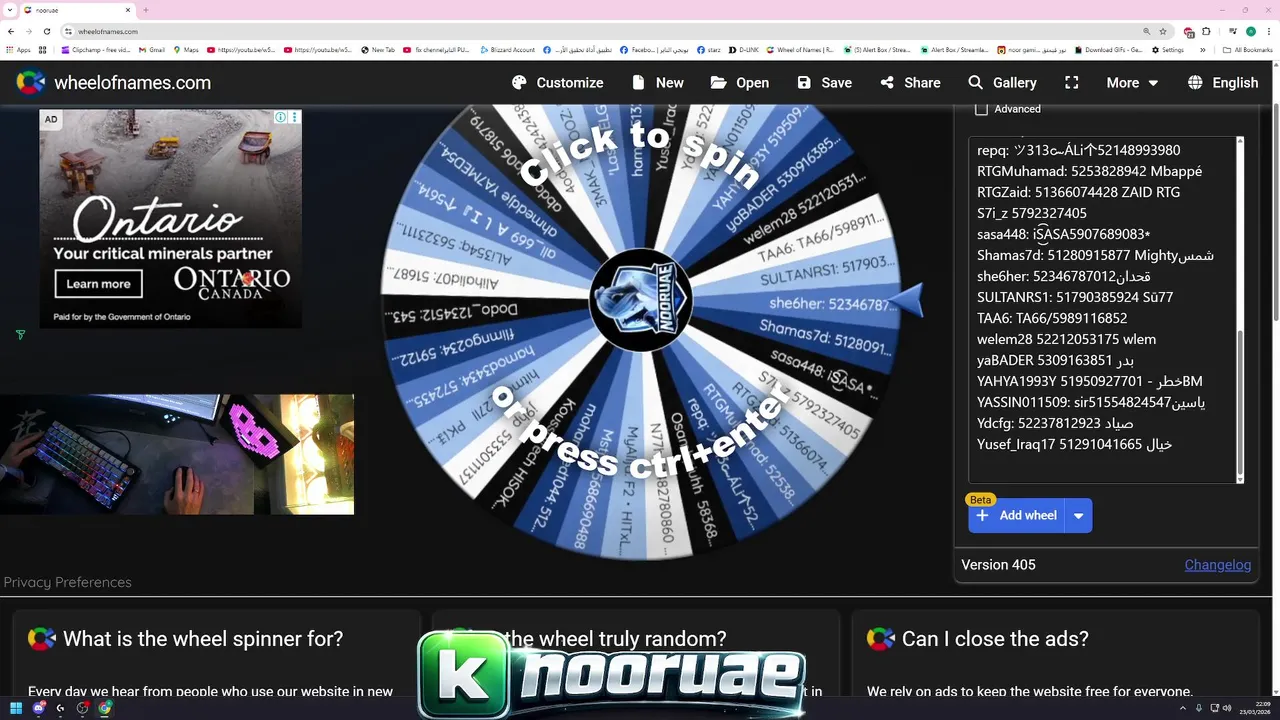Click the 'Version 405' text
Screen dimensions: 1280x720
[998, 565]
